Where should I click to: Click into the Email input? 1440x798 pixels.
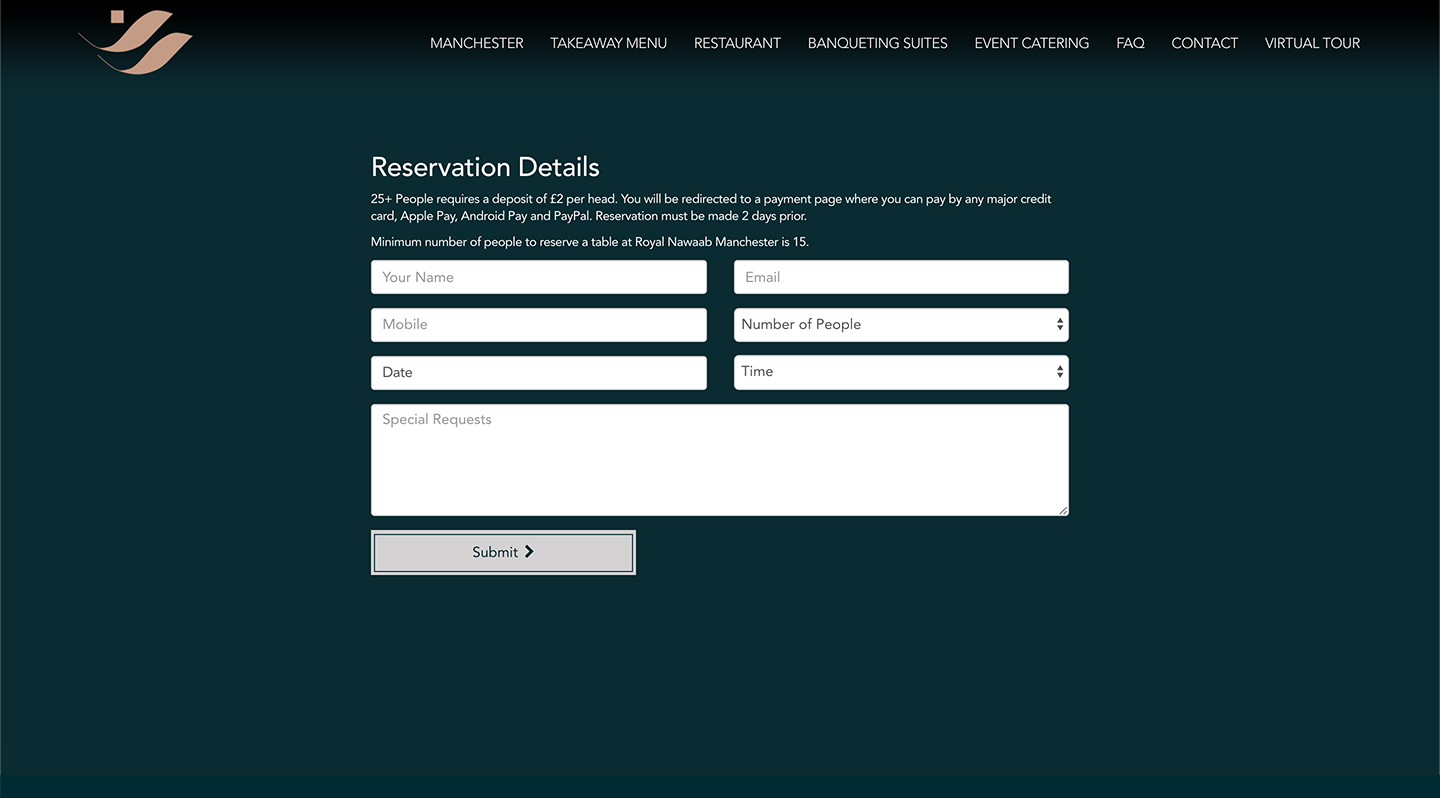click(x=900, y=277)
